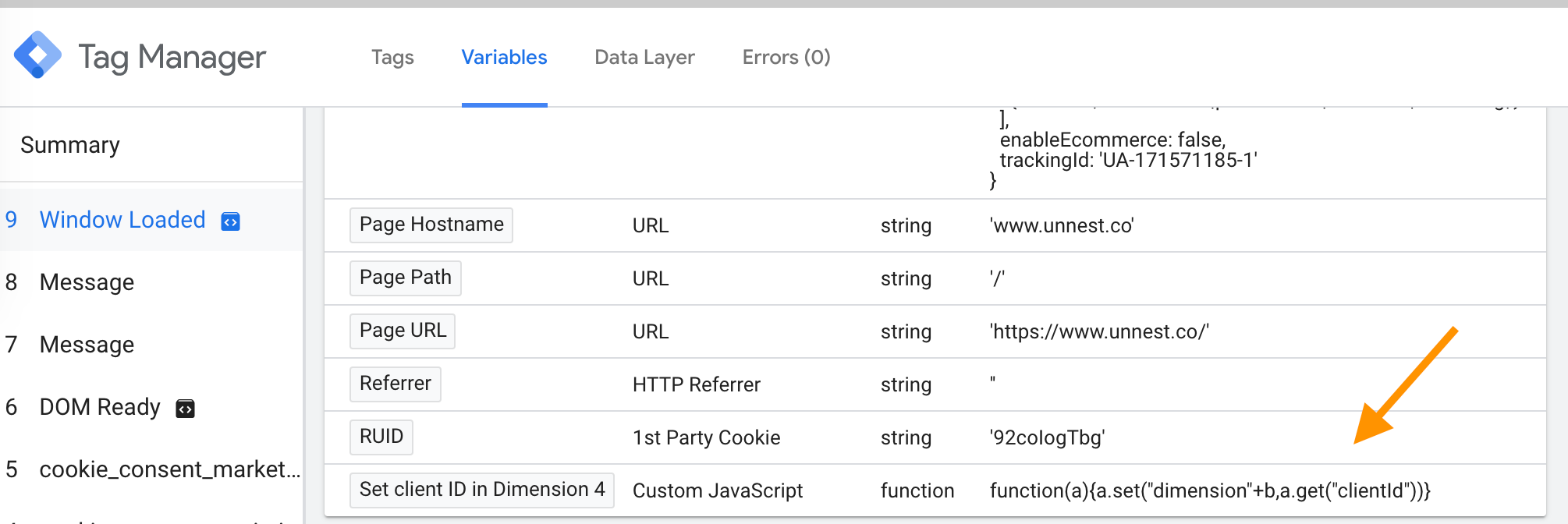Click the 'function' data type cell
The height and width of the screenshot is (524, 1568).
(917, 490)
